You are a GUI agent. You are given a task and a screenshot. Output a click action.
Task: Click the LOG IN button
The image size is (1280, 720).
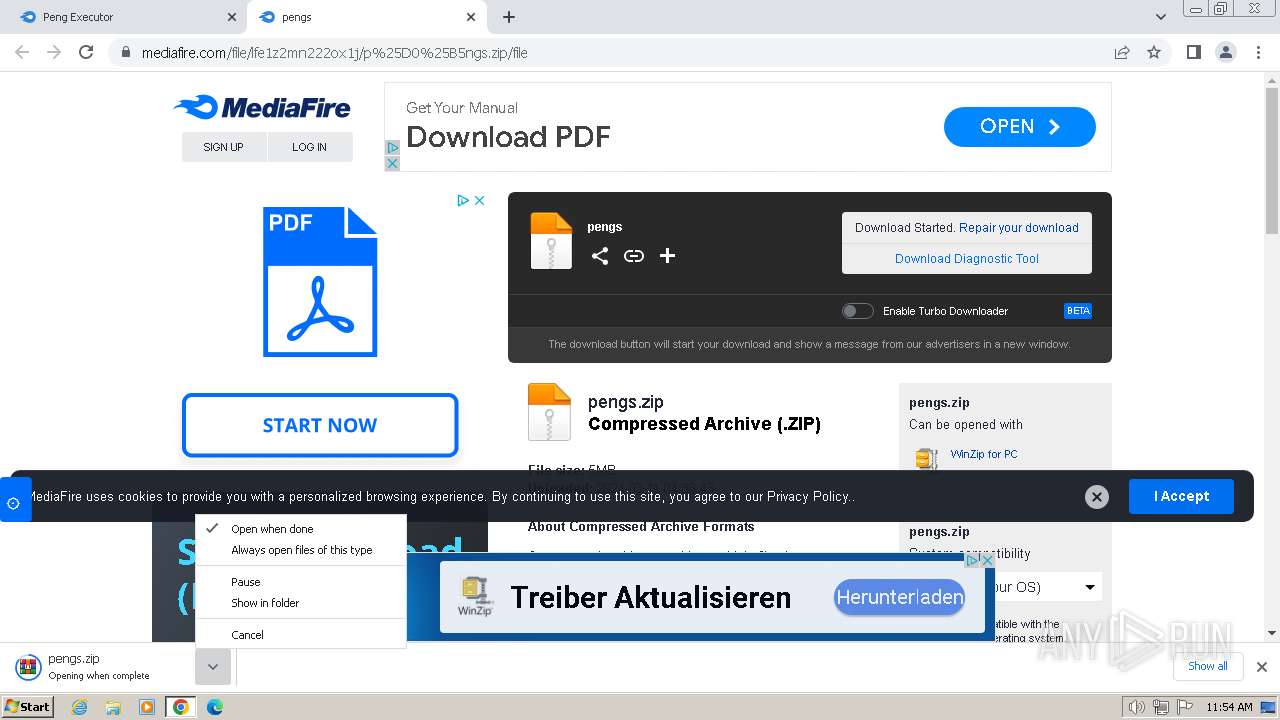point(310,147)
